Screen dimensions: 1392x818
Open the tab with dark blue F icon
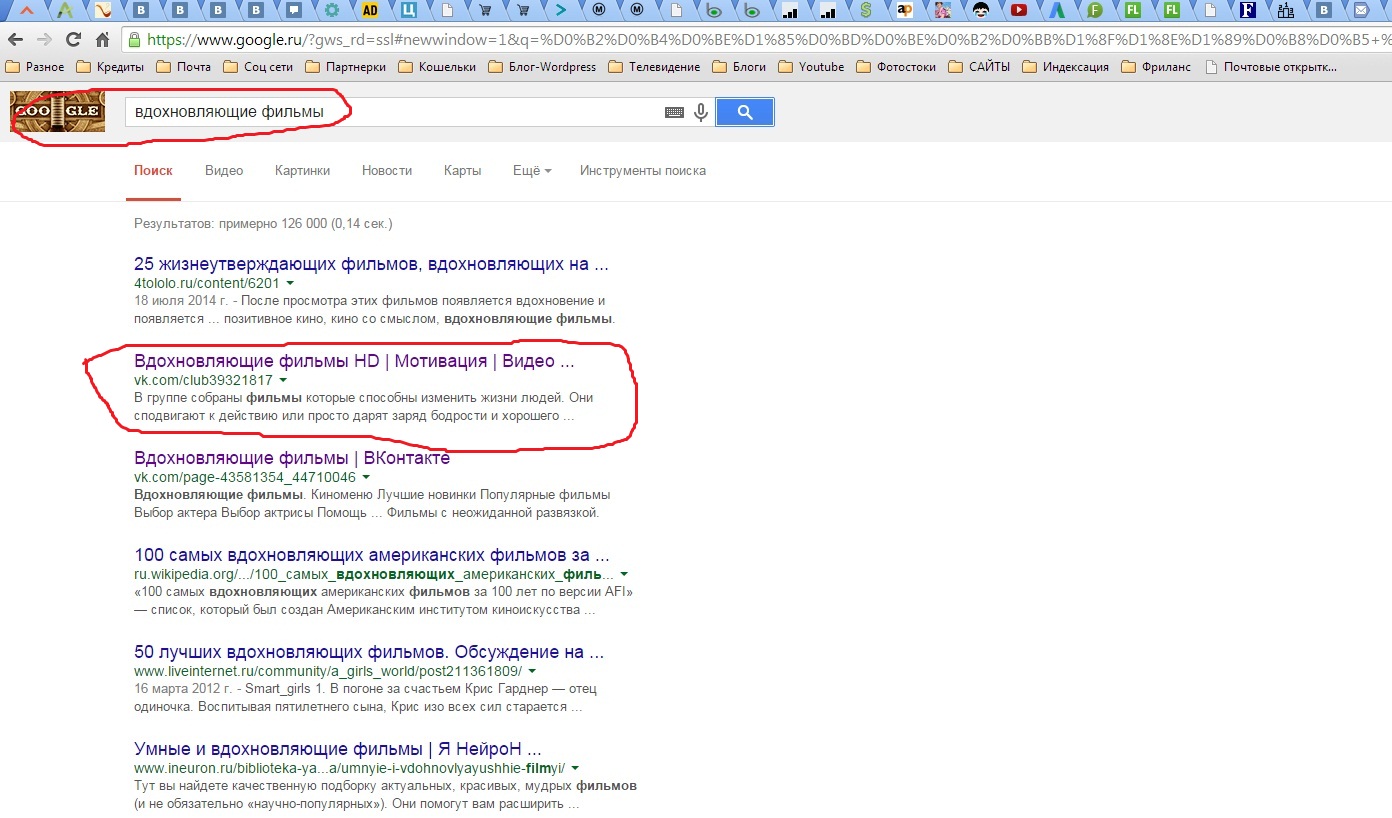coord(1247,11)
